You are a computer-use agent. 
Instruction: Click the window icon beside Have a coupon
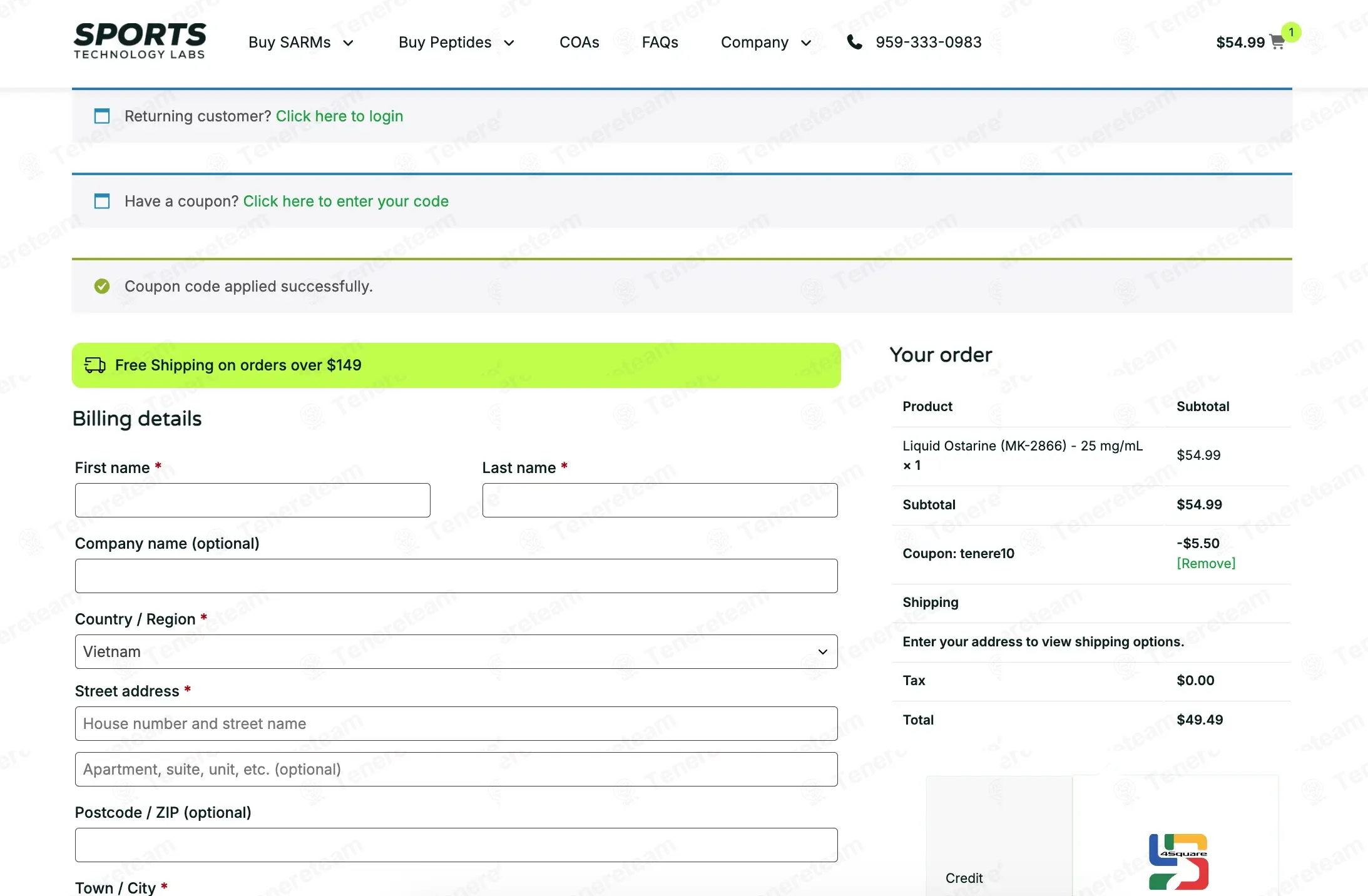(x=101, y=201)
